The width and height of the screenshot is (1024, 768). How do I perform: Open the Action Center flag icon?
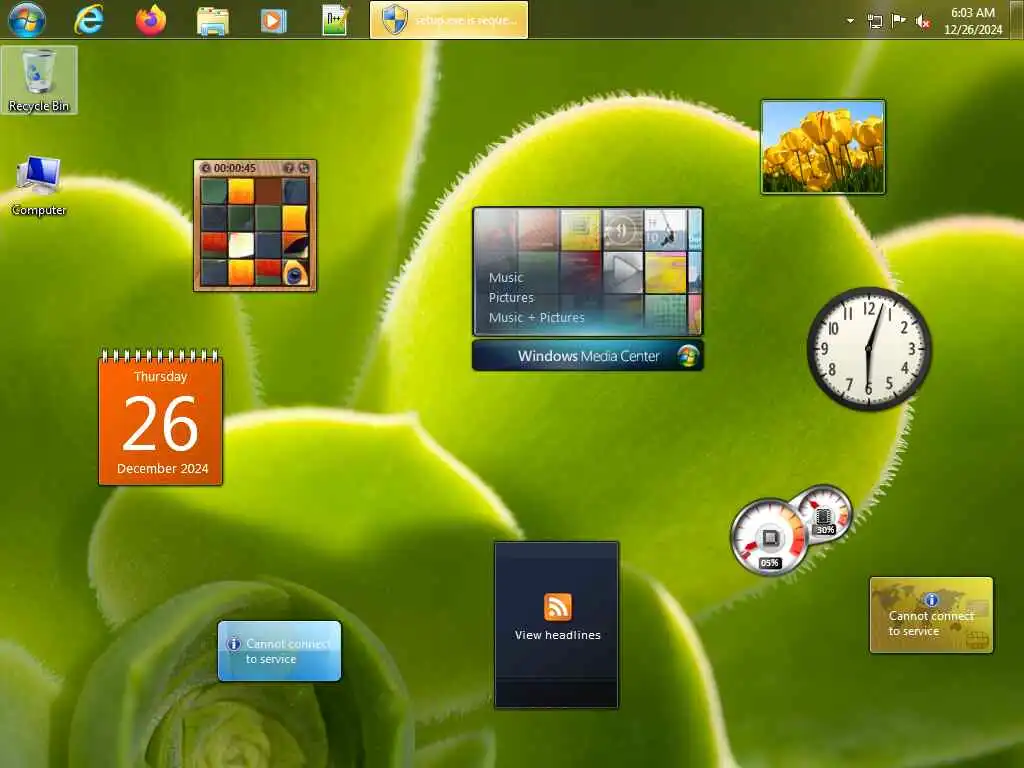[899, 21]
